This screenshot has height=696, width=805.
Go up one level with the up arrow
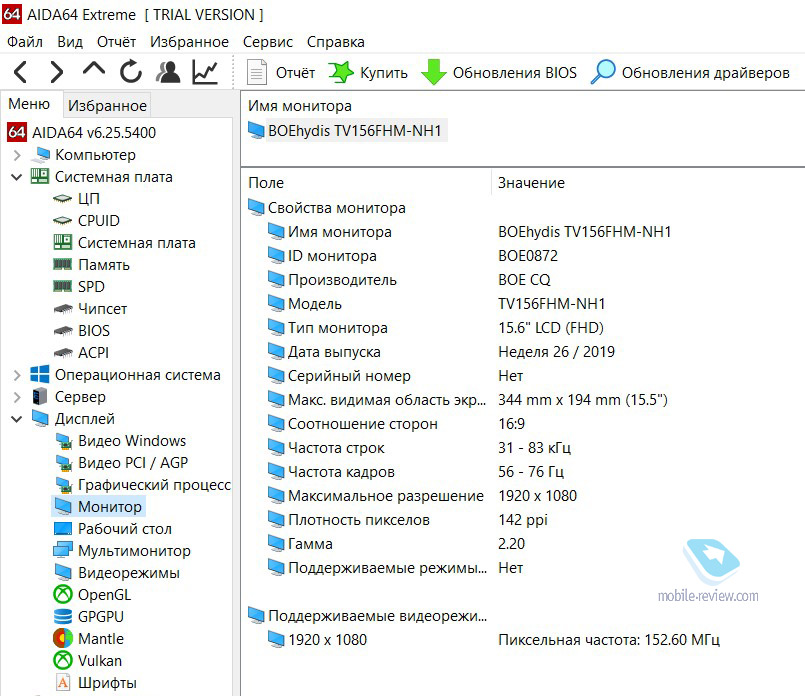(93, 70)
